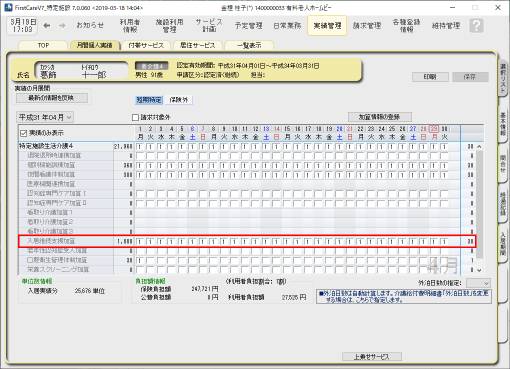Open the 請求管理 menu
510x369 pixels.
[x=367, y=25]
